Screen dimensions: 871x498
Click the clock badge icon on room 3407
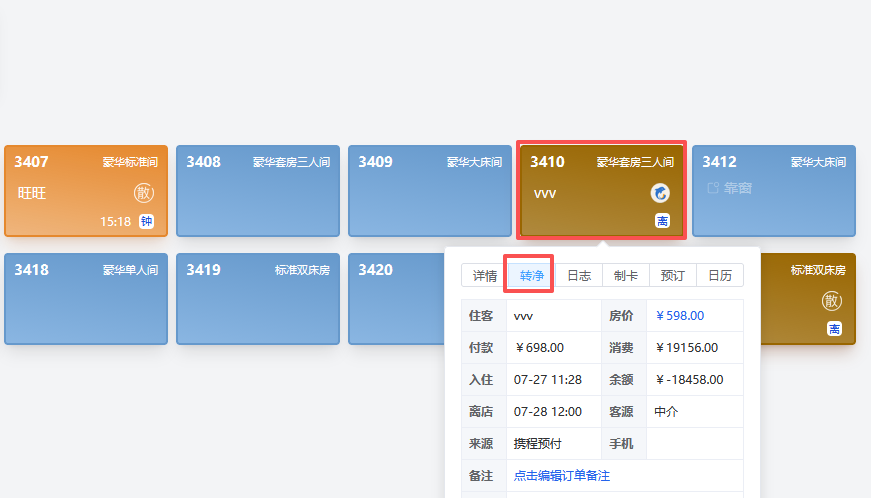click(x=146, y=222)
